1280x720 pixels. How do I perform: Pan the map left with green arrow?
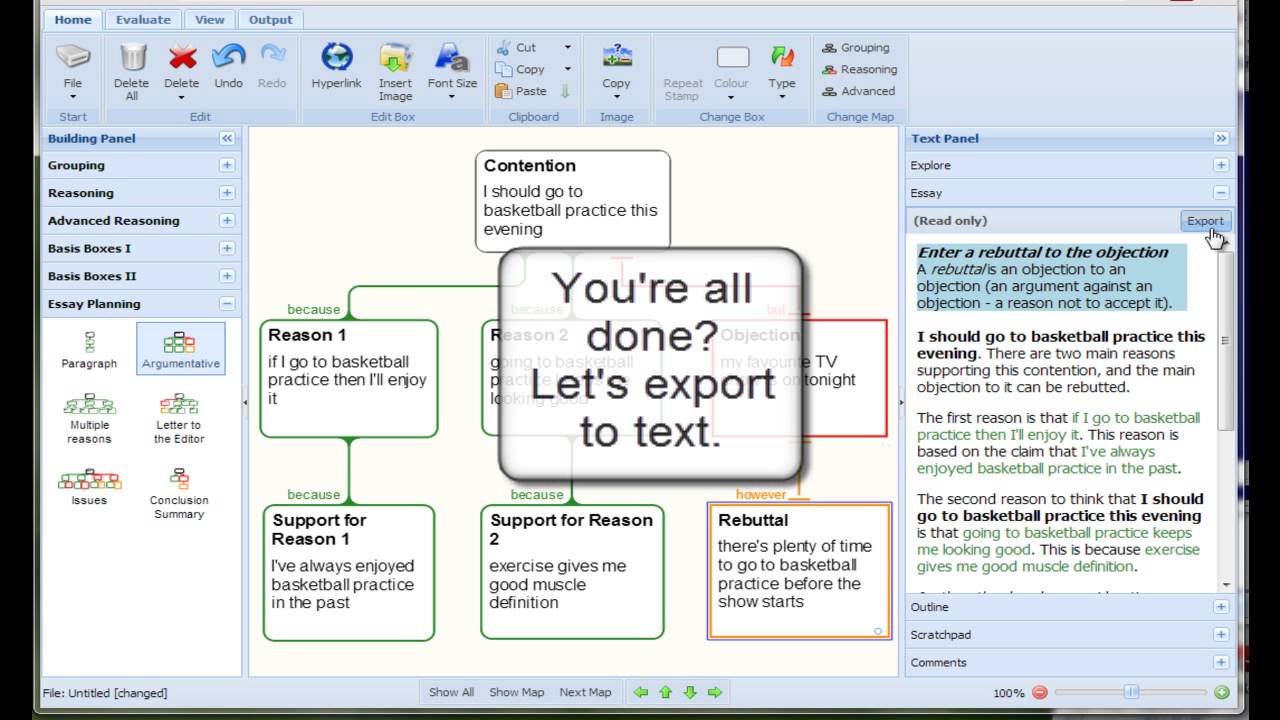(641, 692)
